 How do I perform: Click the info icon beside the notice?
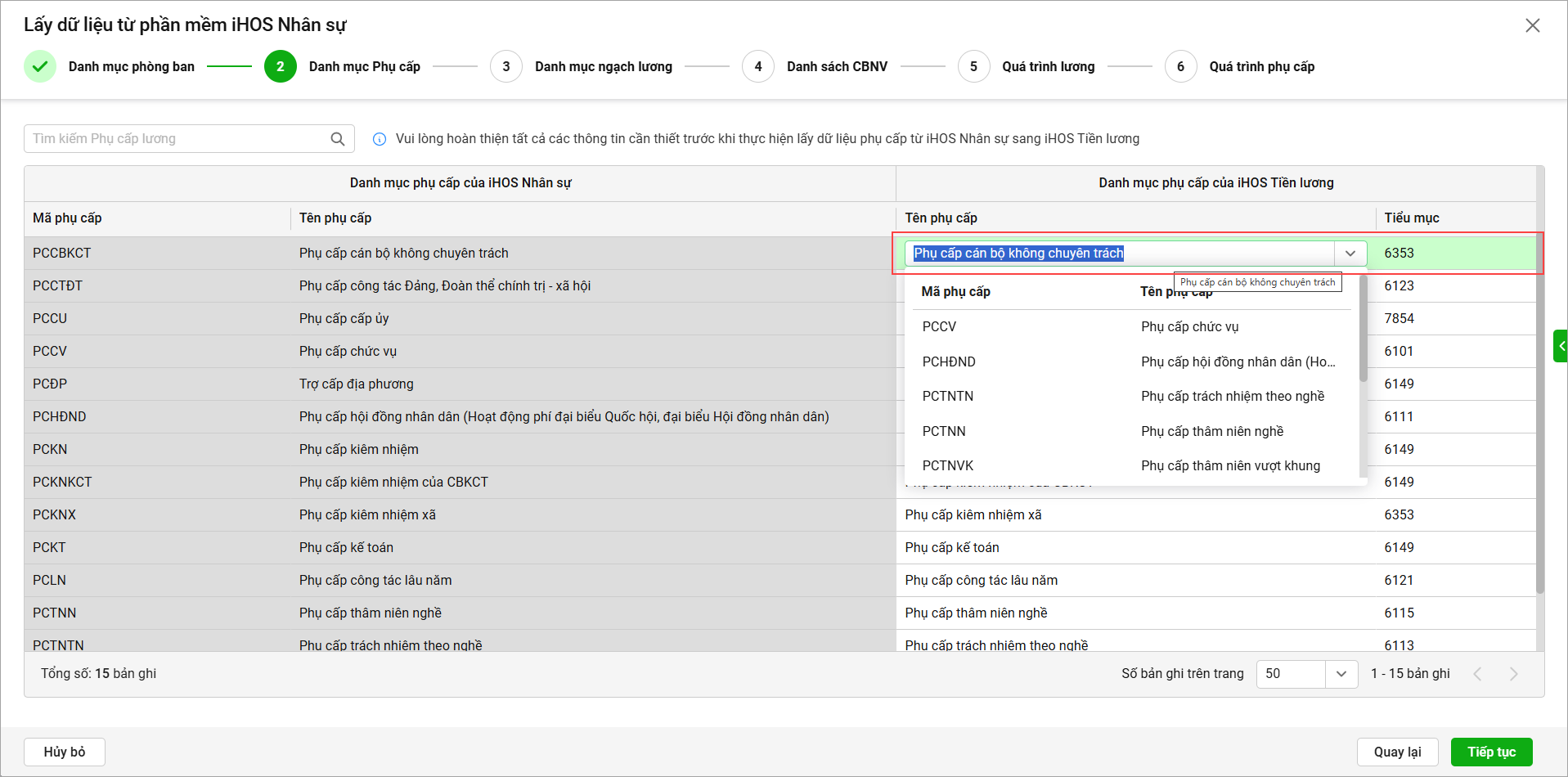tap(380, 139)
